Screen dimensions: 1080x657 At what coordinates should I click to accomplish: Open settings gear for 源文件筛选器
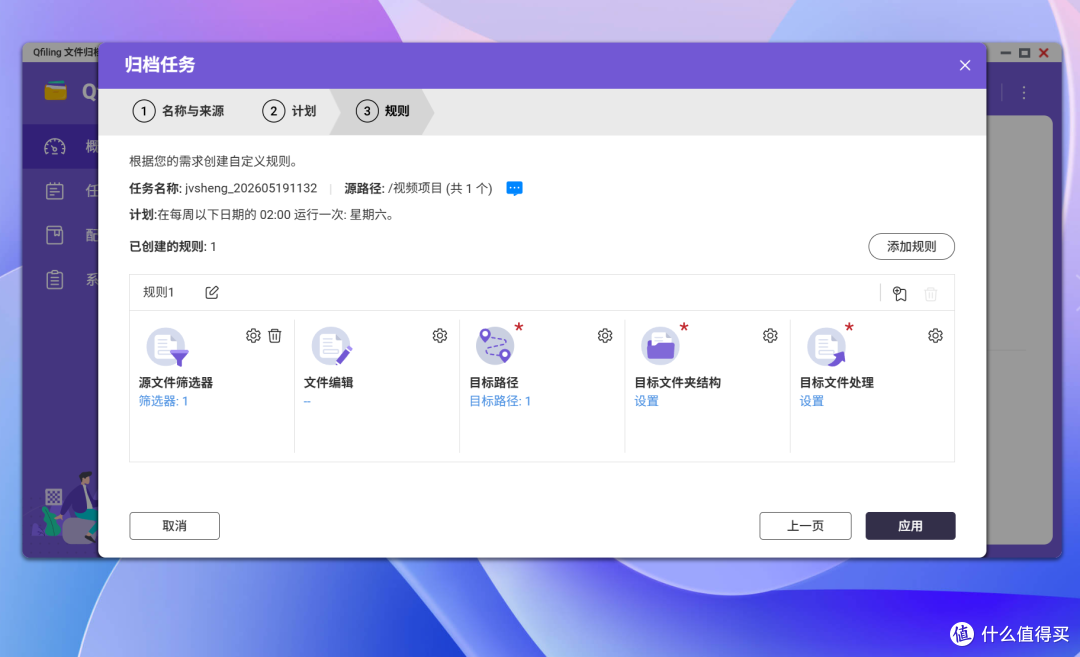click(x=253, y=335)
